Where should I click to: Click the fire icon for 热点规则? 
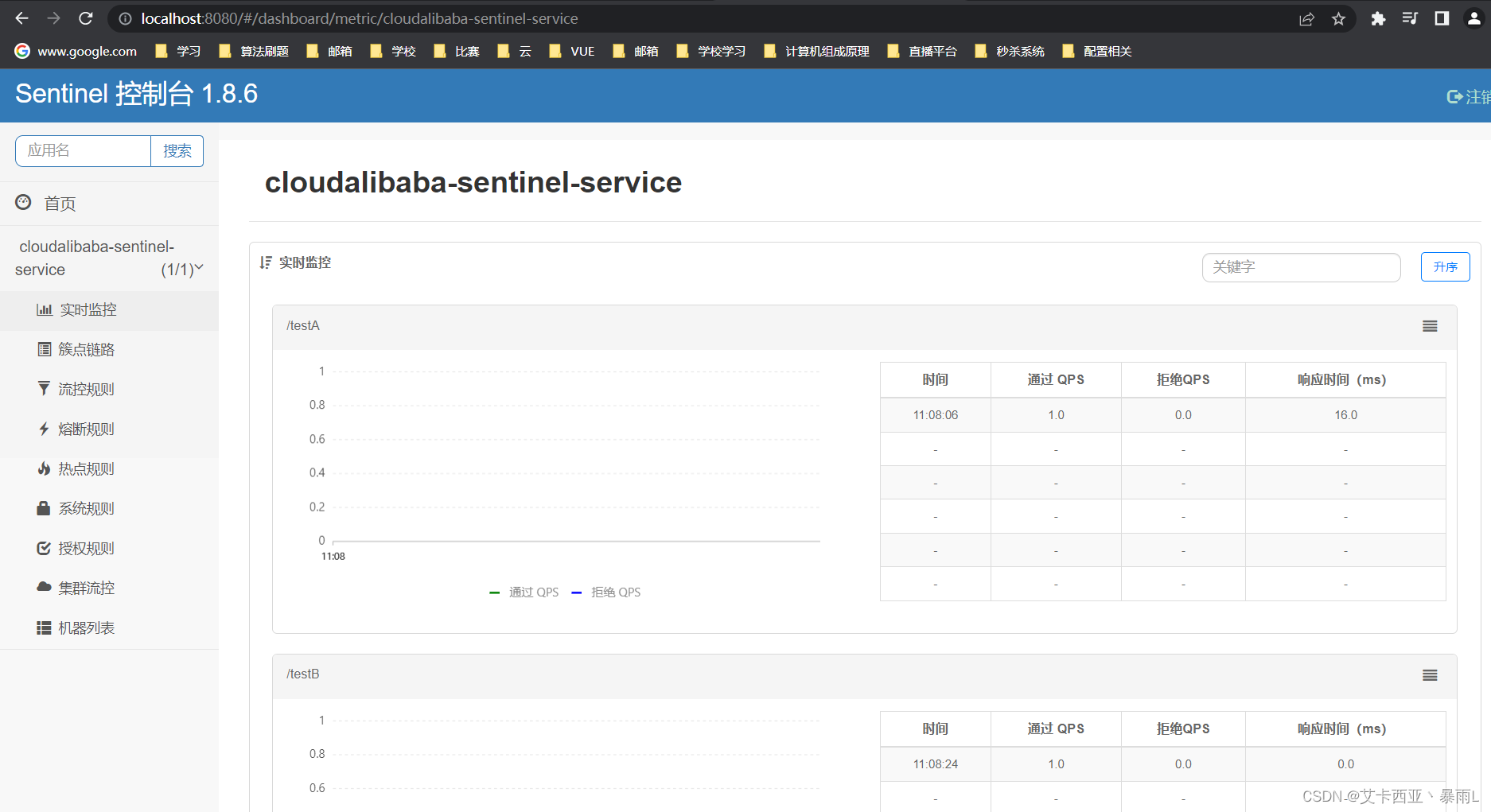click(44, 468)
